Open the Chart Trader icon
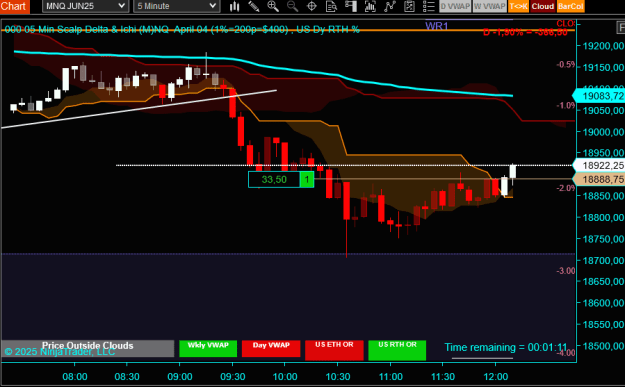Screen dimensions: 625x387 [351, 6]
